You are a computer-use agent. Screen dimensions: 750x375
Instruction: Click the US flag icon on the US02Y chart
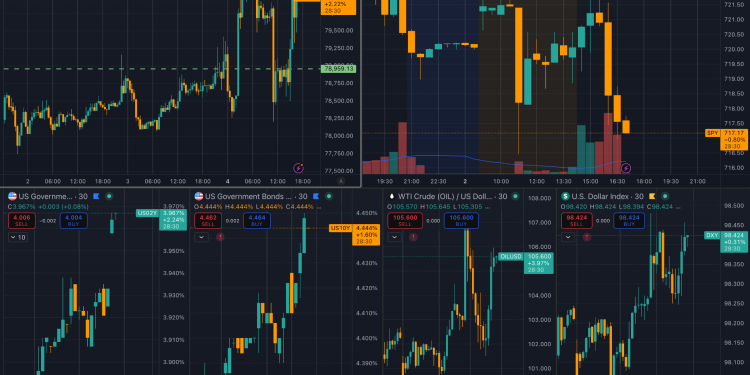coord(12,196)
